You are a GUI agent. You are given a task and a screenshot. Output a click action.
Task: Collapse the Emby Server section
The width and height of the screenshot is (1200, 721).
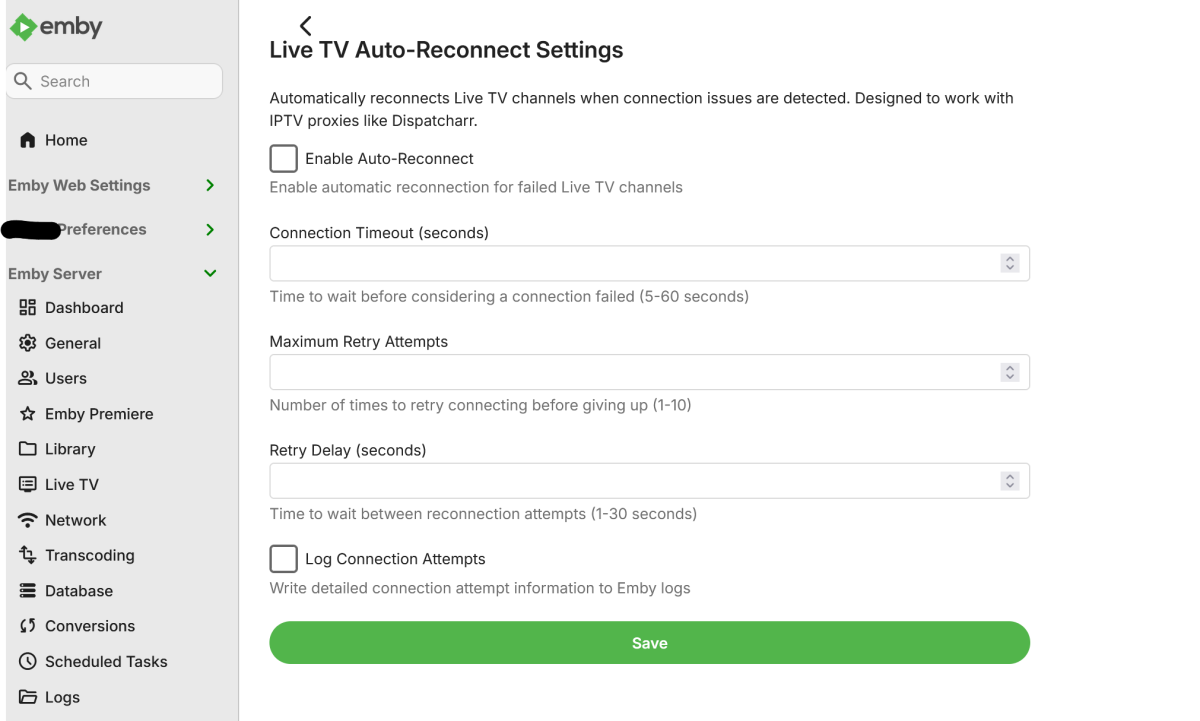[x=210, y=274]
